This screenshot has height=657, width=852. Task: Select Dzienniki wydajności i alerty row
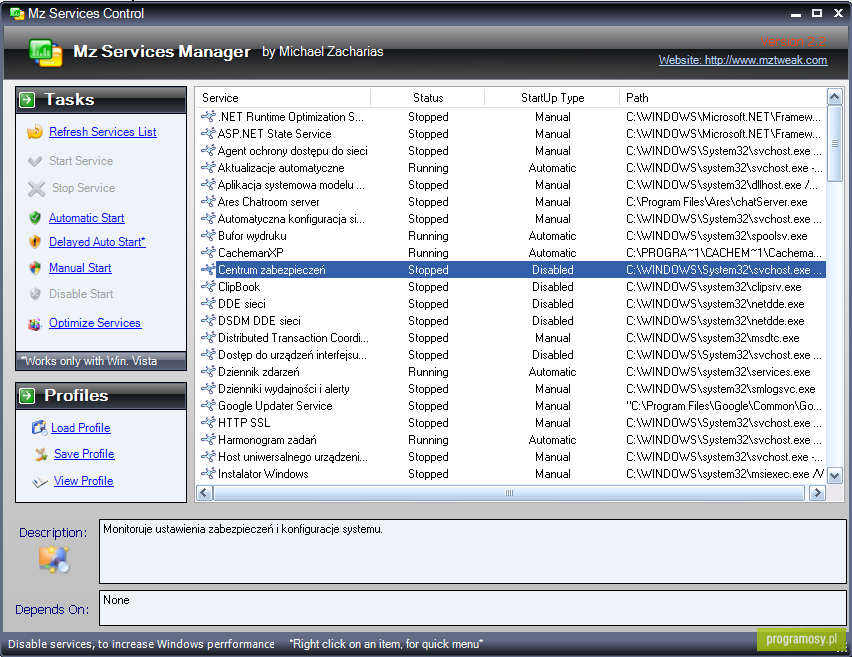coord(511,389)
